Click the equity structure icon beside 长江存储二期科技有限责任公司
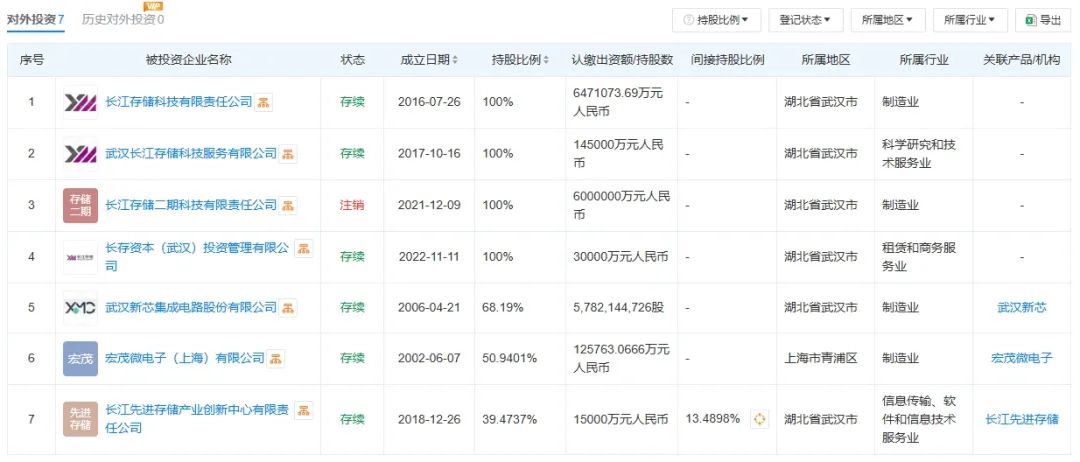The width and height of the screenshot is (1080, 462). (288, 205)
